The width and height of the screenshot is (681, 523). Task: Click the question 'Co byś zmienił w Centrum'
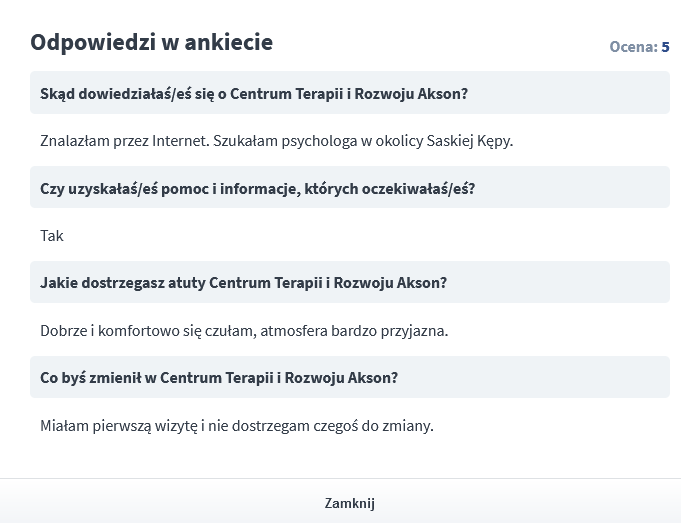point(219,378)
